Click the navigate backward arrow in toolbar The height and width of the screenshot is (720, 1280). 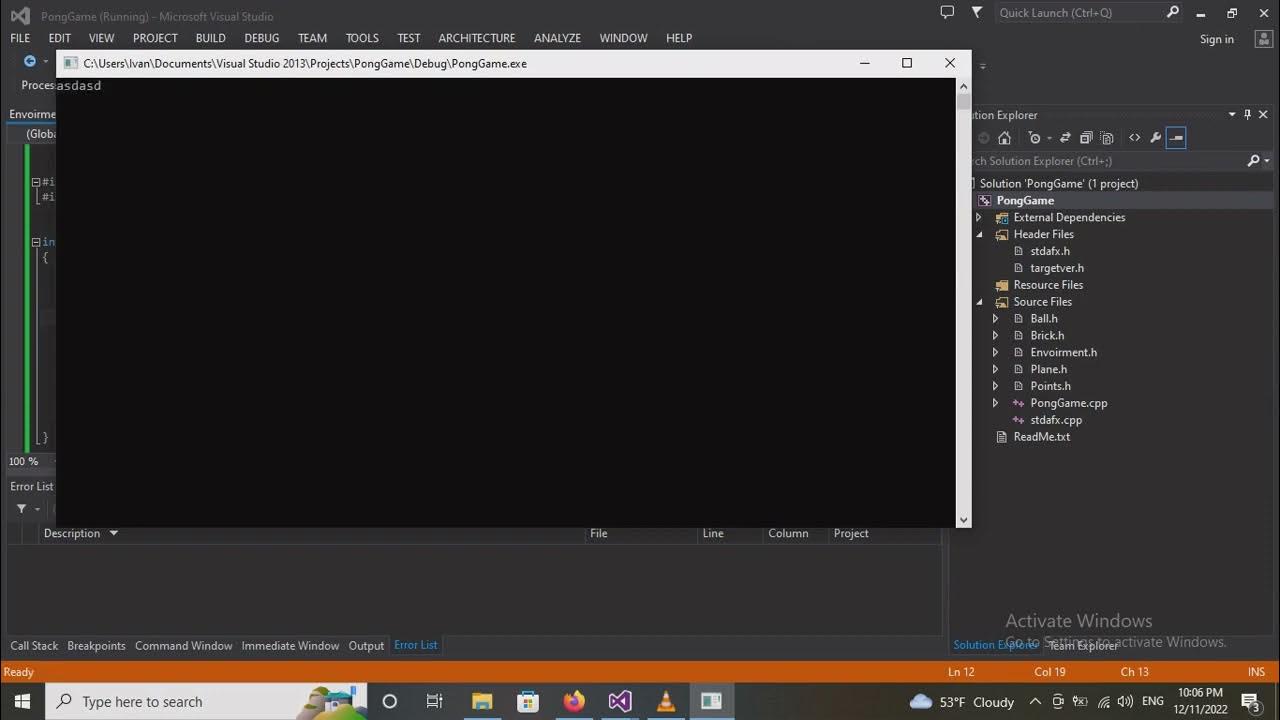point(29,61)
